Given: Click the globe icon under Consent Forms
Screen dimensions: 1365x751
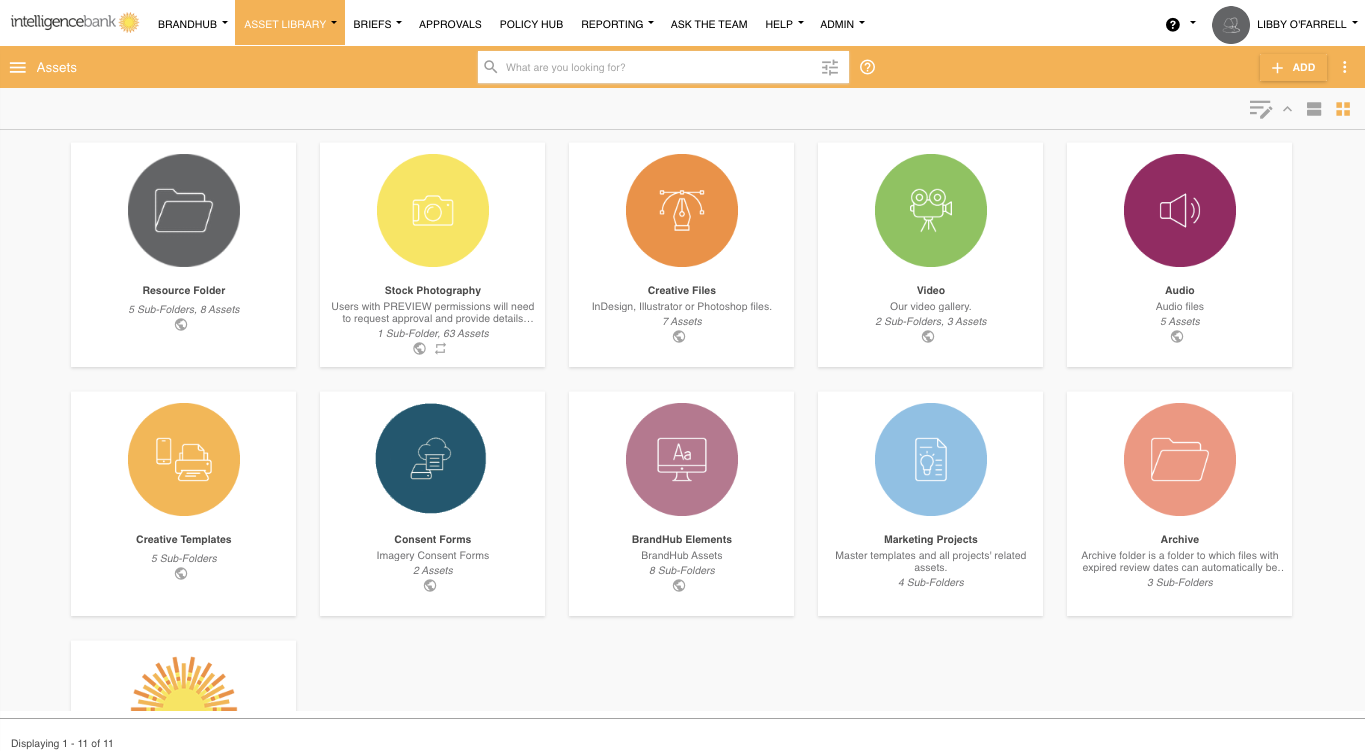Looking at the screenshot, I should tap(430, 586).
